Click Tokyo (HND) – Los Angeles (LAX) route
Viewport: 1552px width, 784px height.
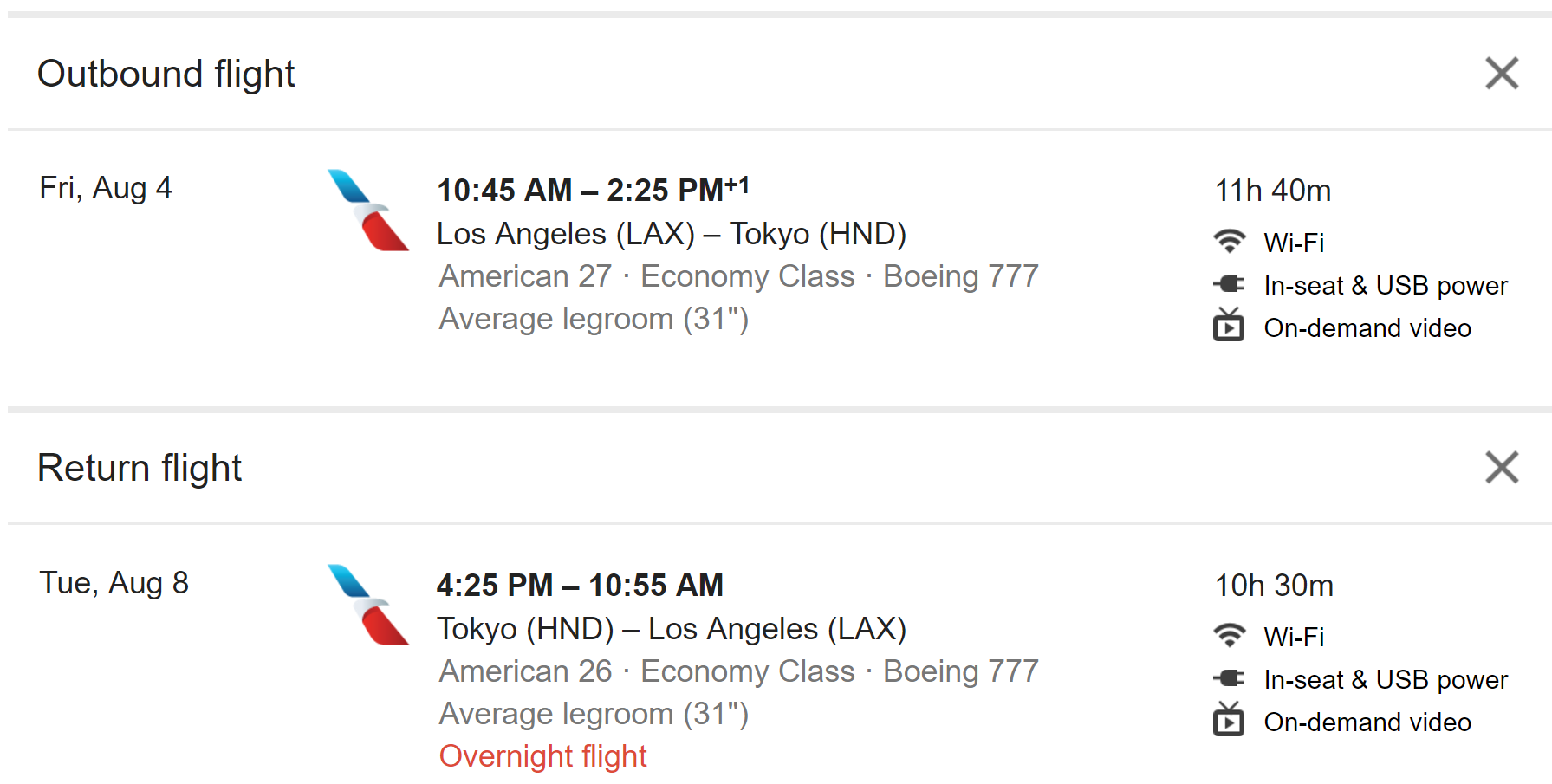(x=671, y=629)
